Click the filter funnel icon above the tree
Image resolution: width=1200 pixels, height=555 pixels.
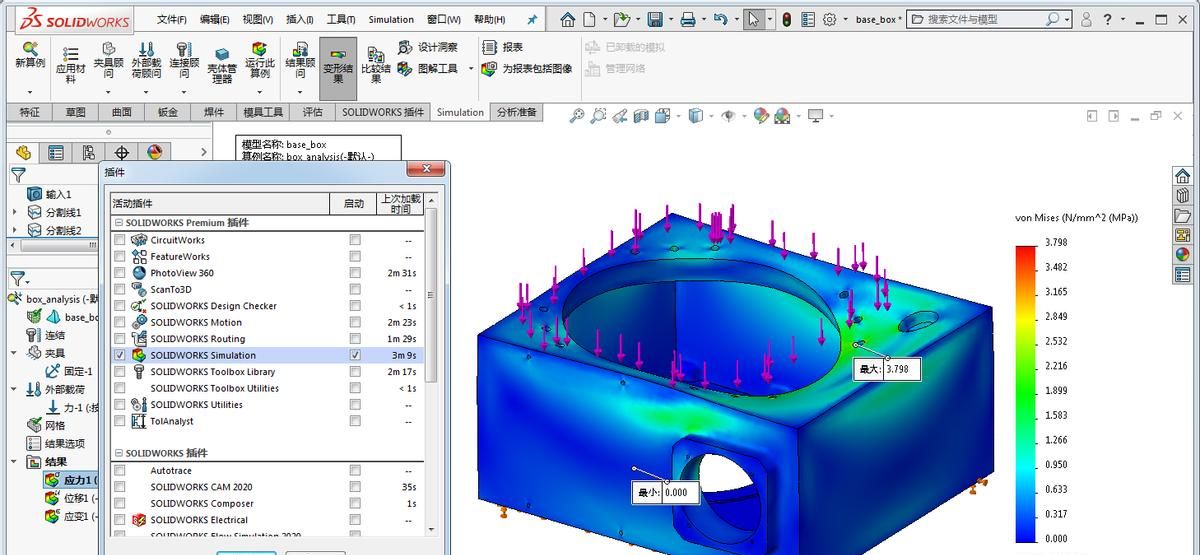point(18,174)
